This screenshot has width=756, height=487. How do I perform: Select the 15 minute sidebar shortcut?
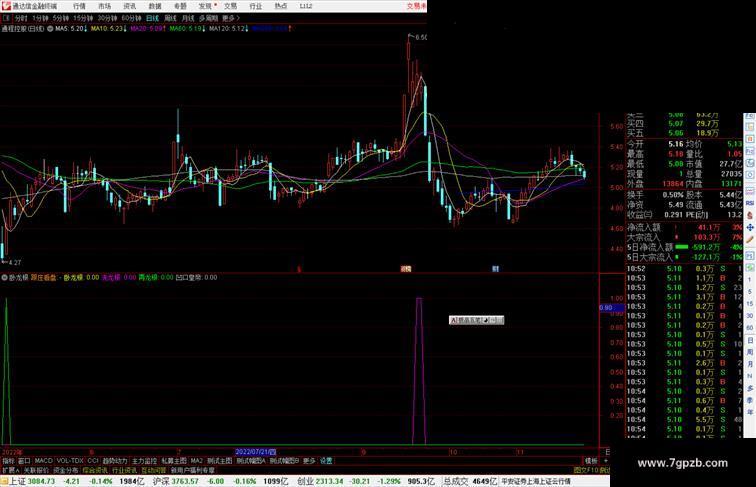point(750,304)
